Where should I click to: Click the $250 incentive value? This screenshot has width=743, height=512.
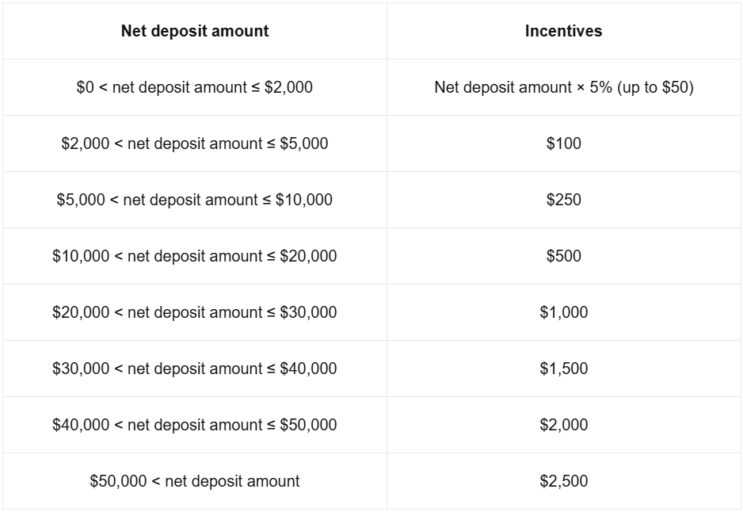click(563, 199)
